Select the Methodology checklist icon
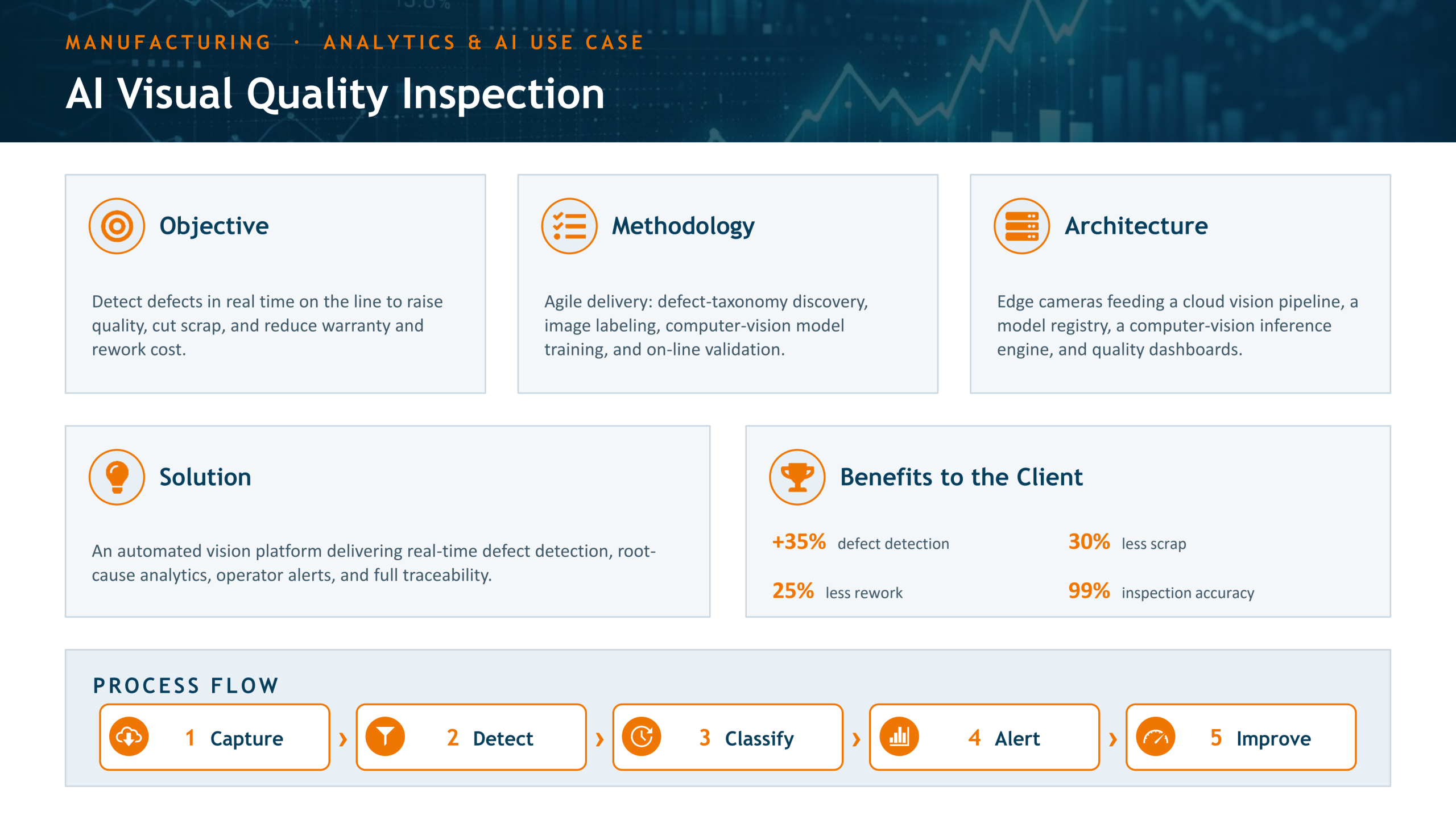This screenshot has width=1456, height=819. pos(569,226)
